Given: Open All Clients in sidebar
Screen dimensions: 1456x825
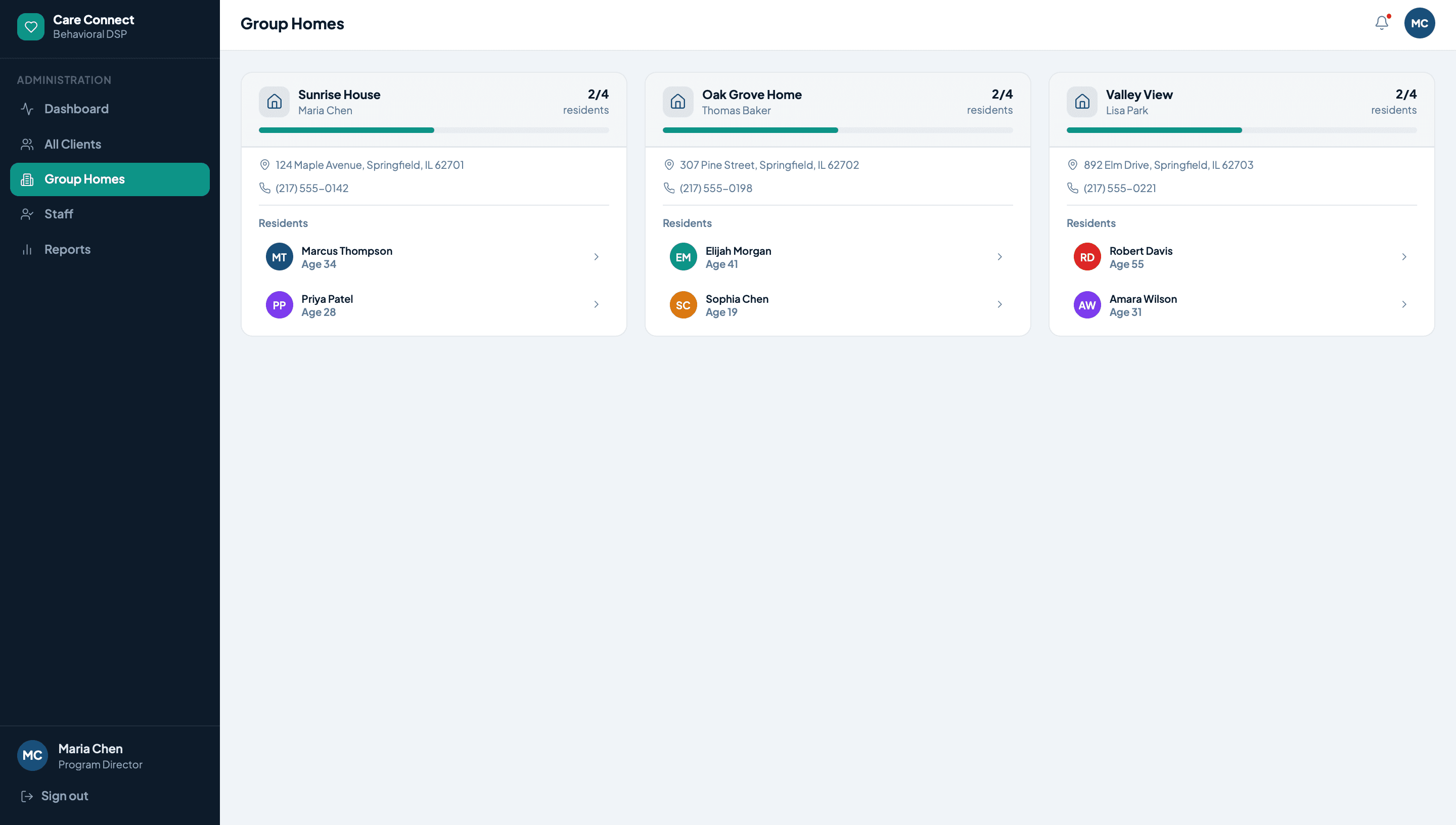Looking at the screenshot, I should tap(110, 145).
